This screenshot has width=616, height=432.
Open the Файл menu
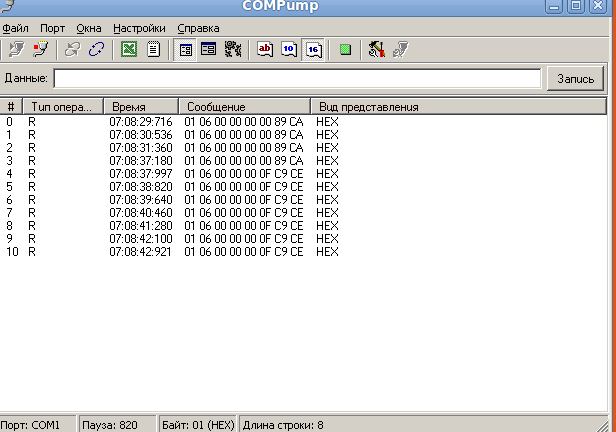[15, 29]
